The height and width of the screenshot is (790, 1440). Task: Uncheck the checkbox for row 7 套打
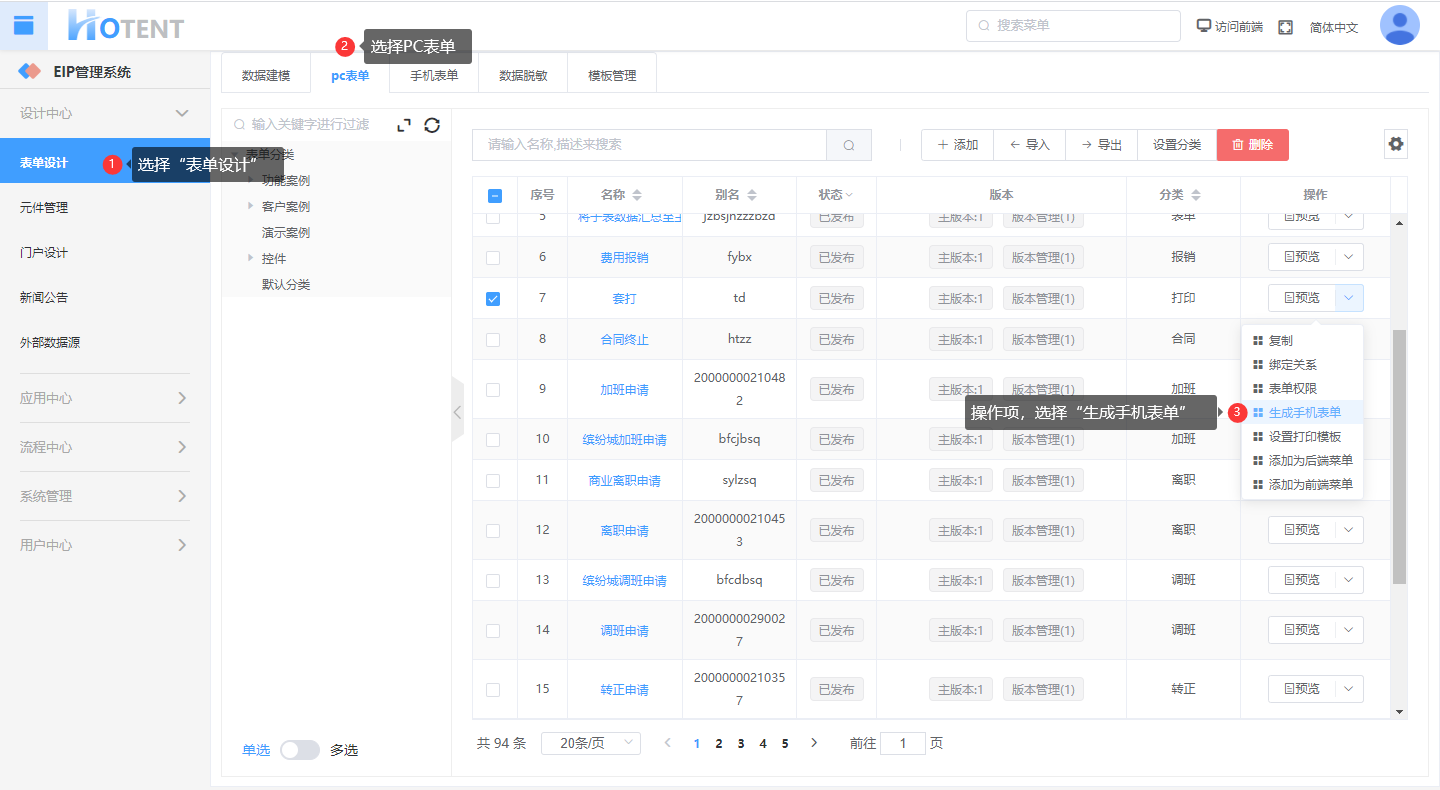pyautogui.click(x=493, y=298)
